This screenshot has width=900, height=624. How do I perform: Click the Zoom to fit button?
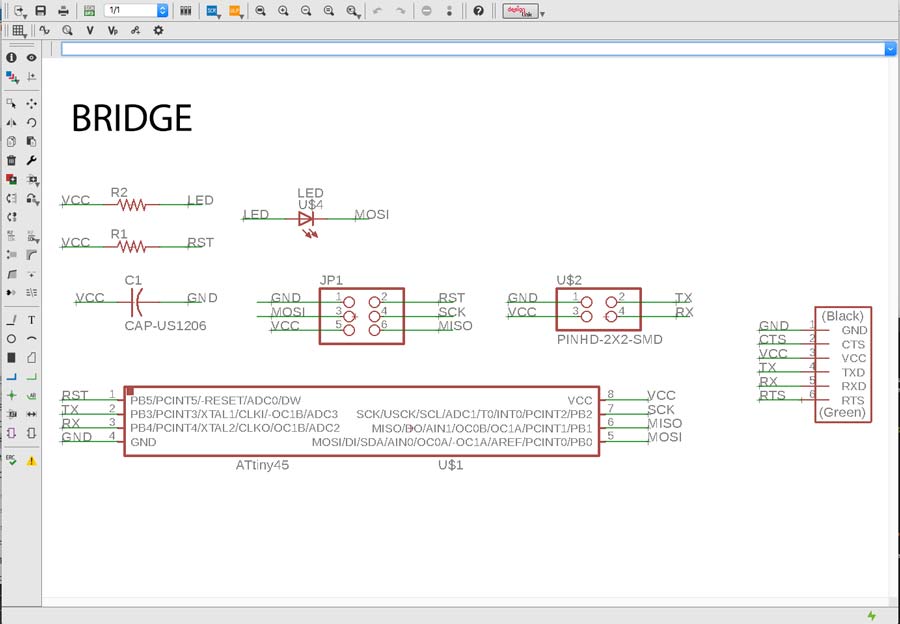(260, 10)
